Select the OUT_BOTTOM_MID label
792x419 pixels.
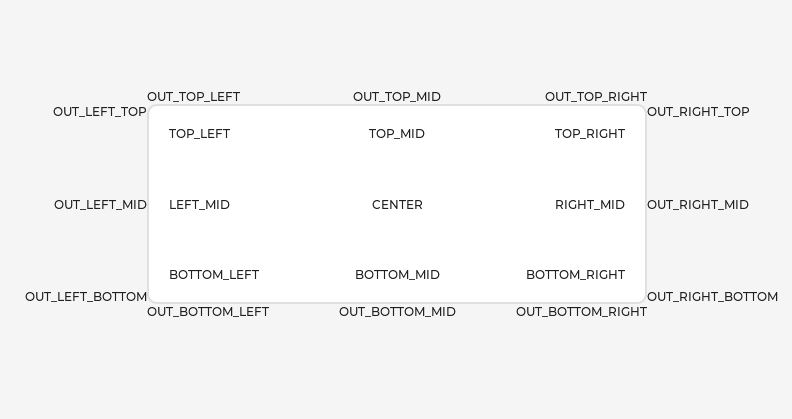click(x=397, y=312)
